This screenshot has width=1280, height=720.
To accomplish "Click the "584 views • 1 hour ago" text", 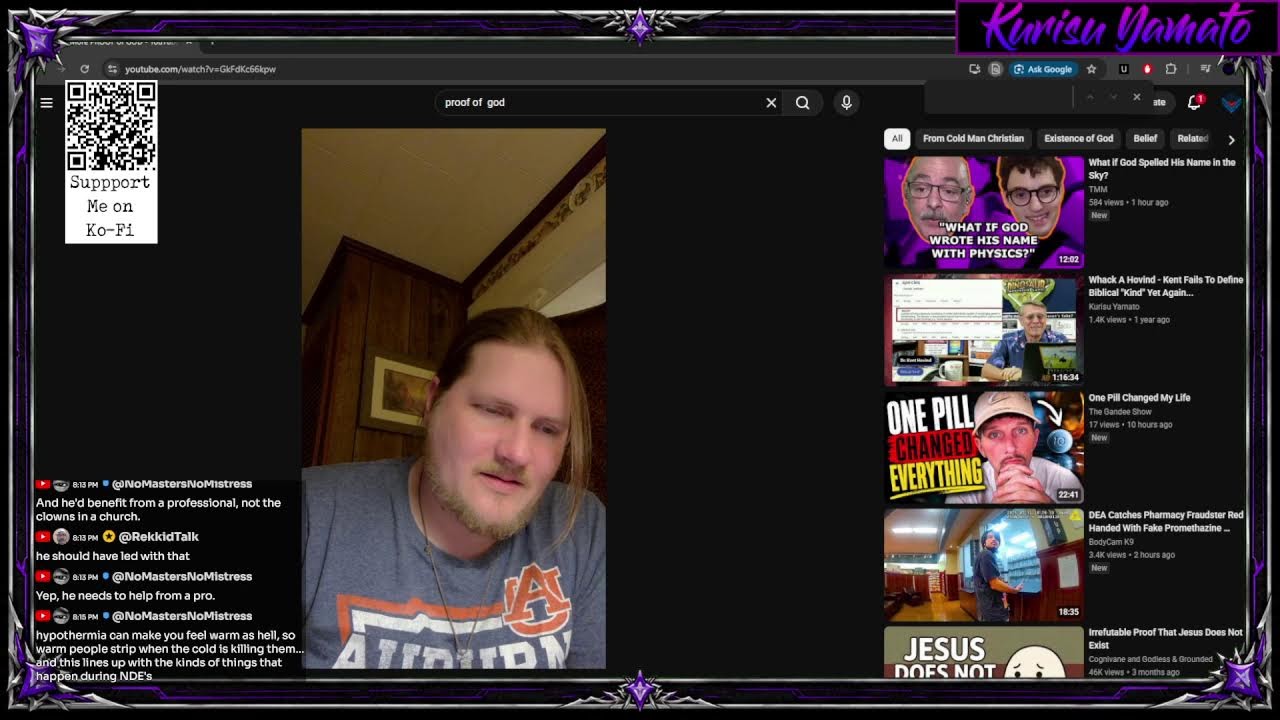I will coord(1128,202).
